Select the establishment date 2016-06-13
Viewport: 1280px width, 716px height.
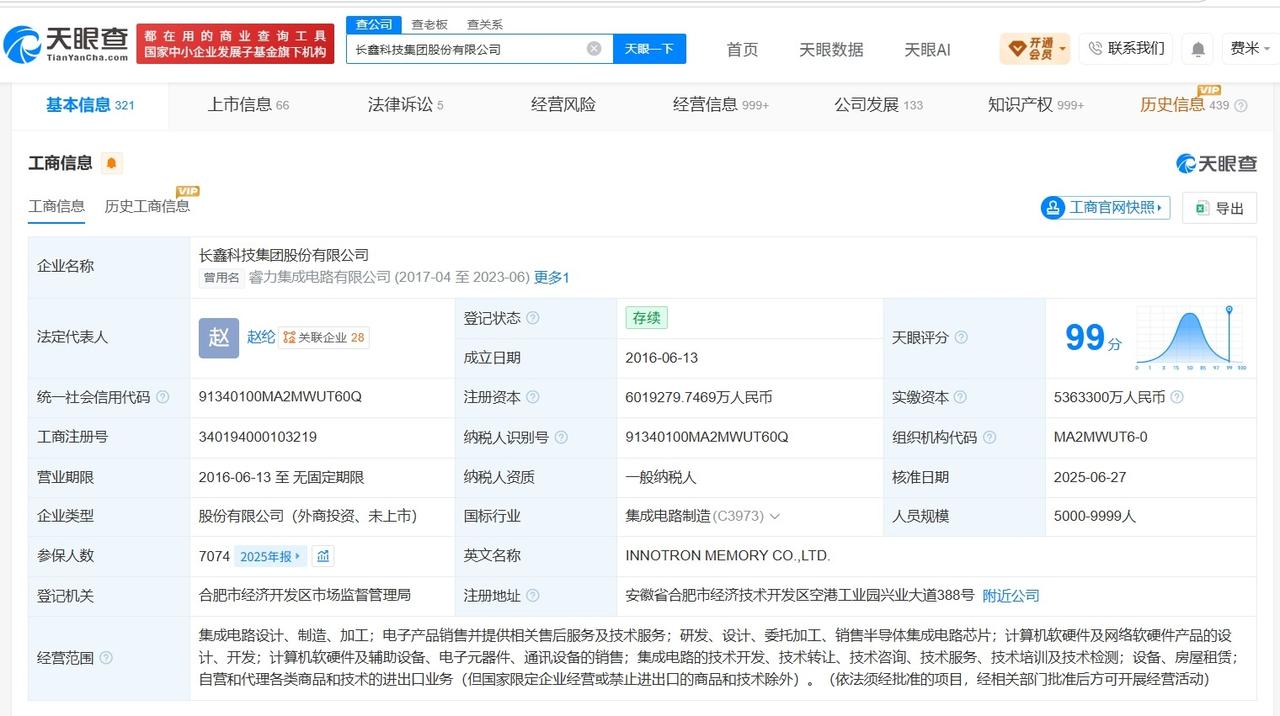662,358
